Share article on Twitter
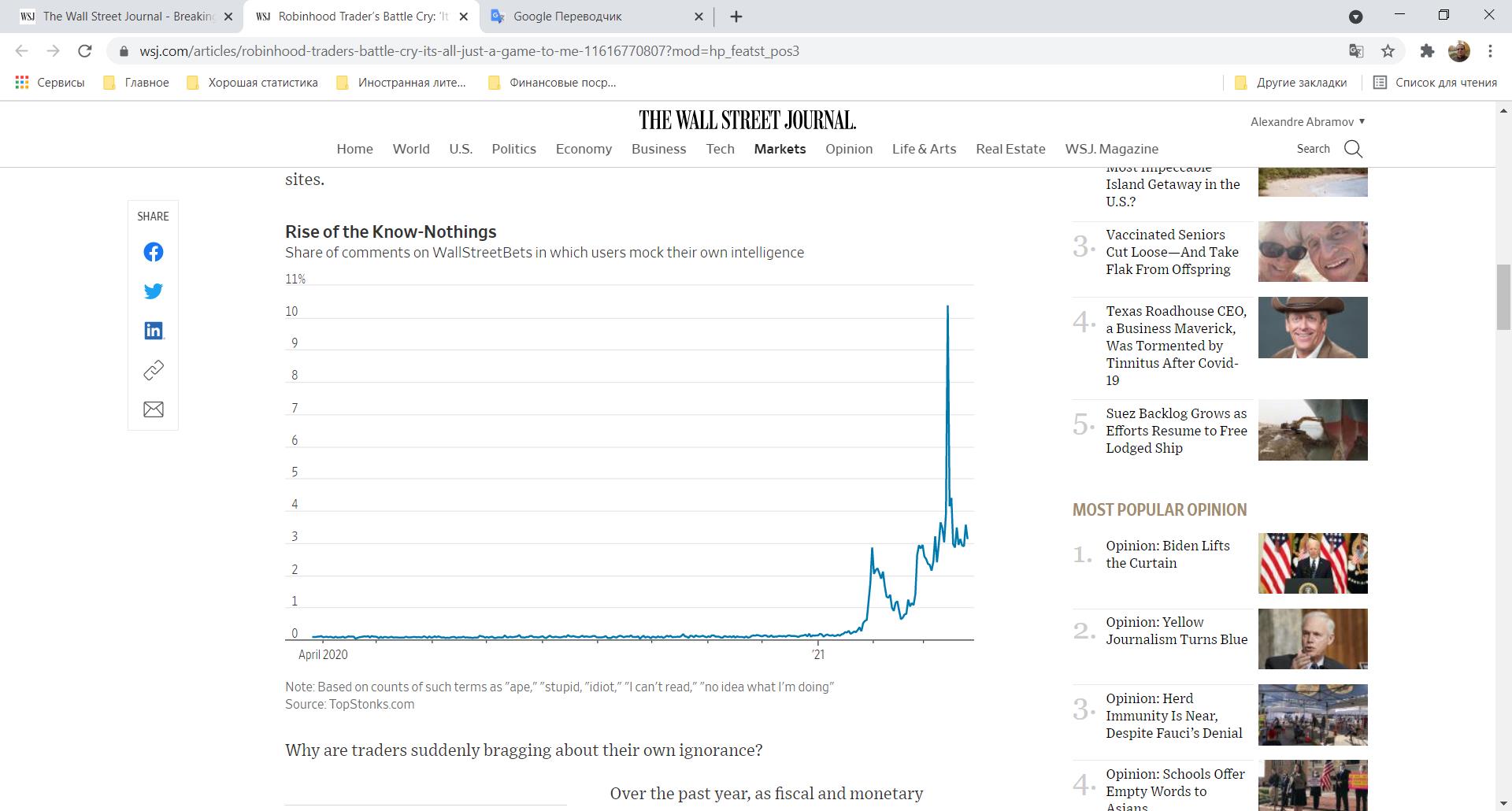The image size is (1512, 811). (x=154, y=291)
